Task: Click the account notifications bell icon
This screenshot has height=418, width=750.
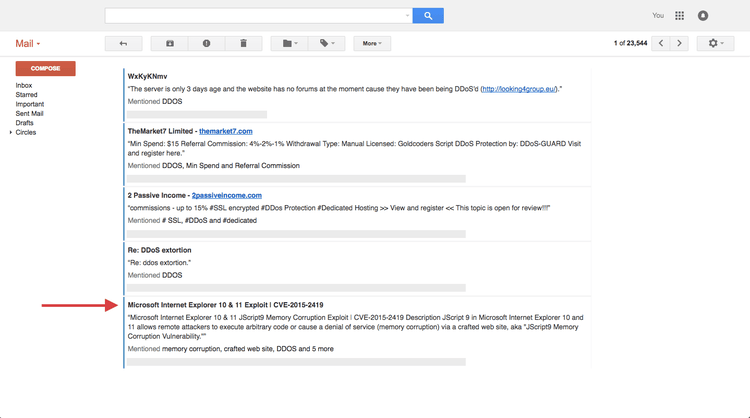Action: [x=703, y=16]
